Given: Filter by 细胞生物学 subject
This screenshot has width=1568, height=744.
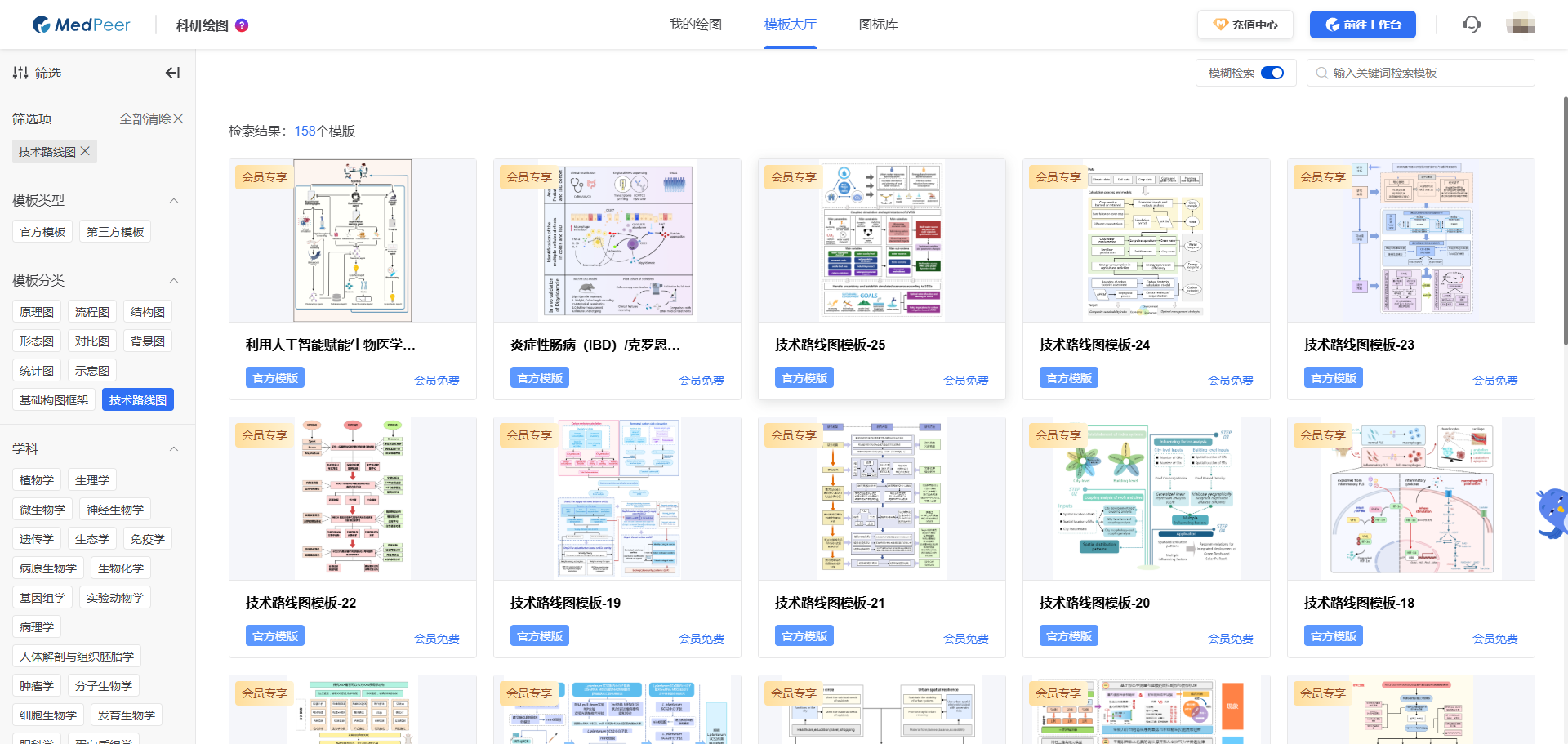Looking at the screenshot, I should pyautogui.click(x=48, y=715).
